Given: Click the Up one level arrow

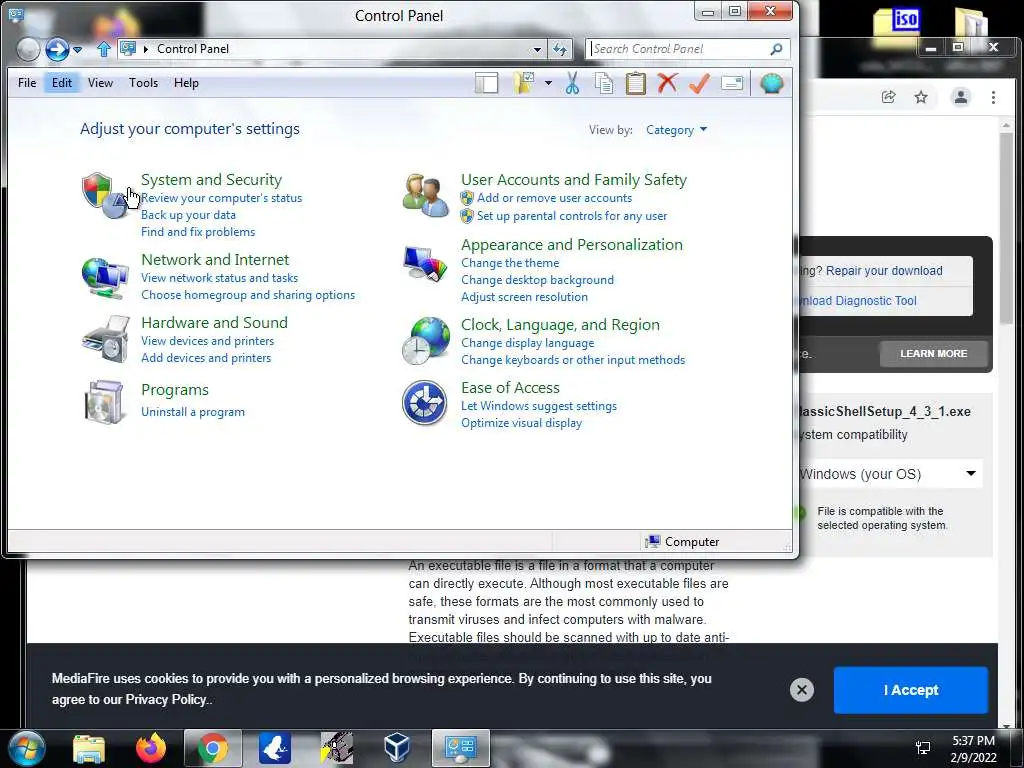Looking at the screenshot, I should pos(103,49).
